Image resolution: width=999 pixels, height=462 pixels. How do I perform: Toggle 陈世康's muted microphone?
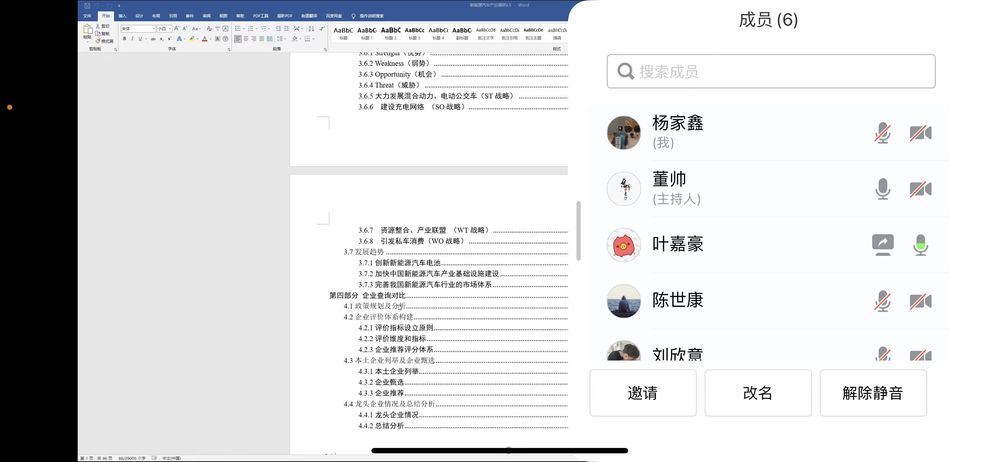click(882, 301)
